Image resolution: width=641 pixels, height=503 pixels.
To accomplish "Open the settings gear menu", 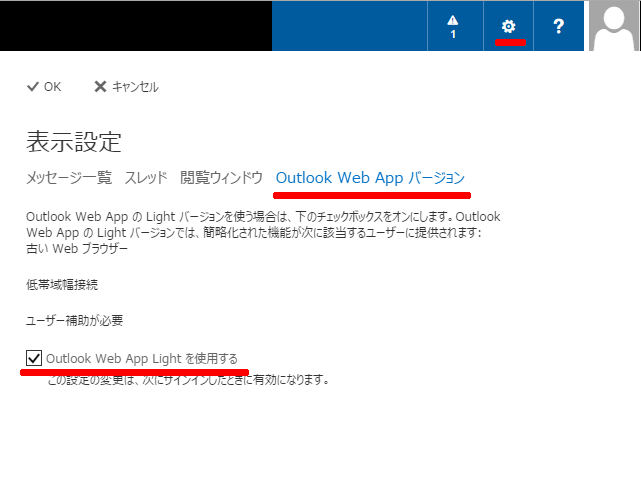I will coord(508,26).
